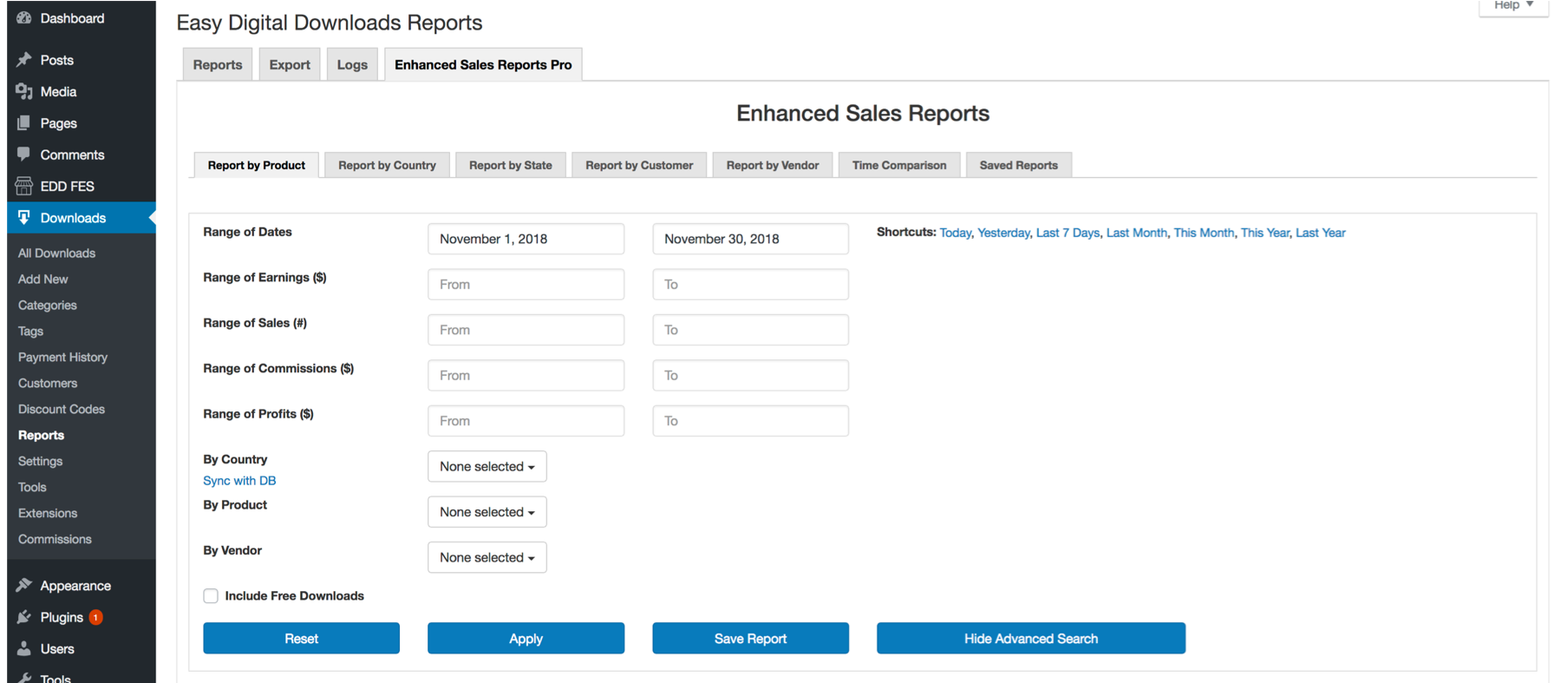The height and width of the screenshot is (683, 1568).
Task: Select Report by Product tab
Action: 257,165
